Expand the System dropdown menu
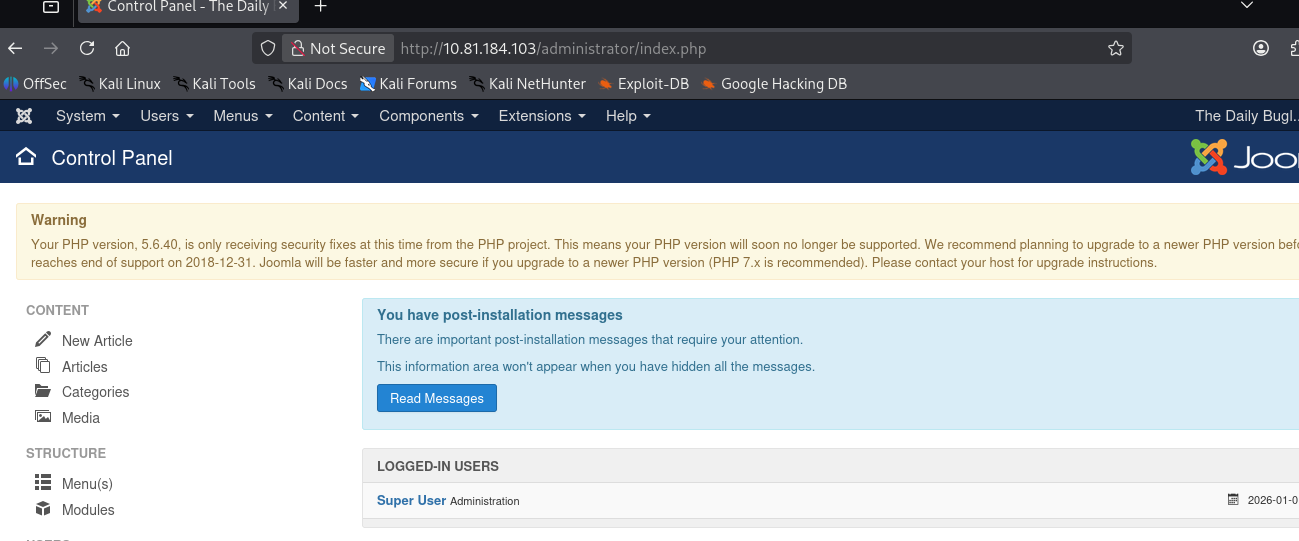 (88, 116)
